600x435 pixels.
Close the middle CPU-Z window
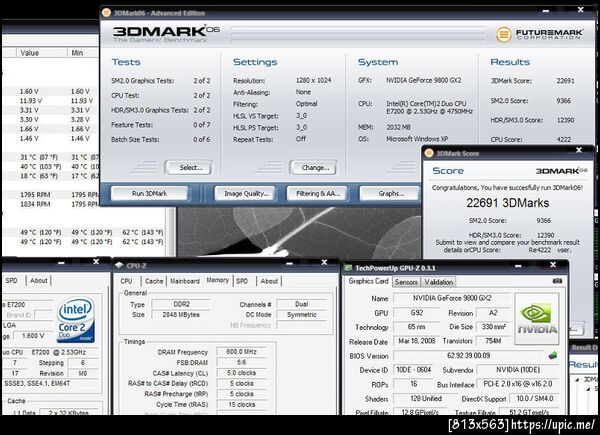pos(324,262)
